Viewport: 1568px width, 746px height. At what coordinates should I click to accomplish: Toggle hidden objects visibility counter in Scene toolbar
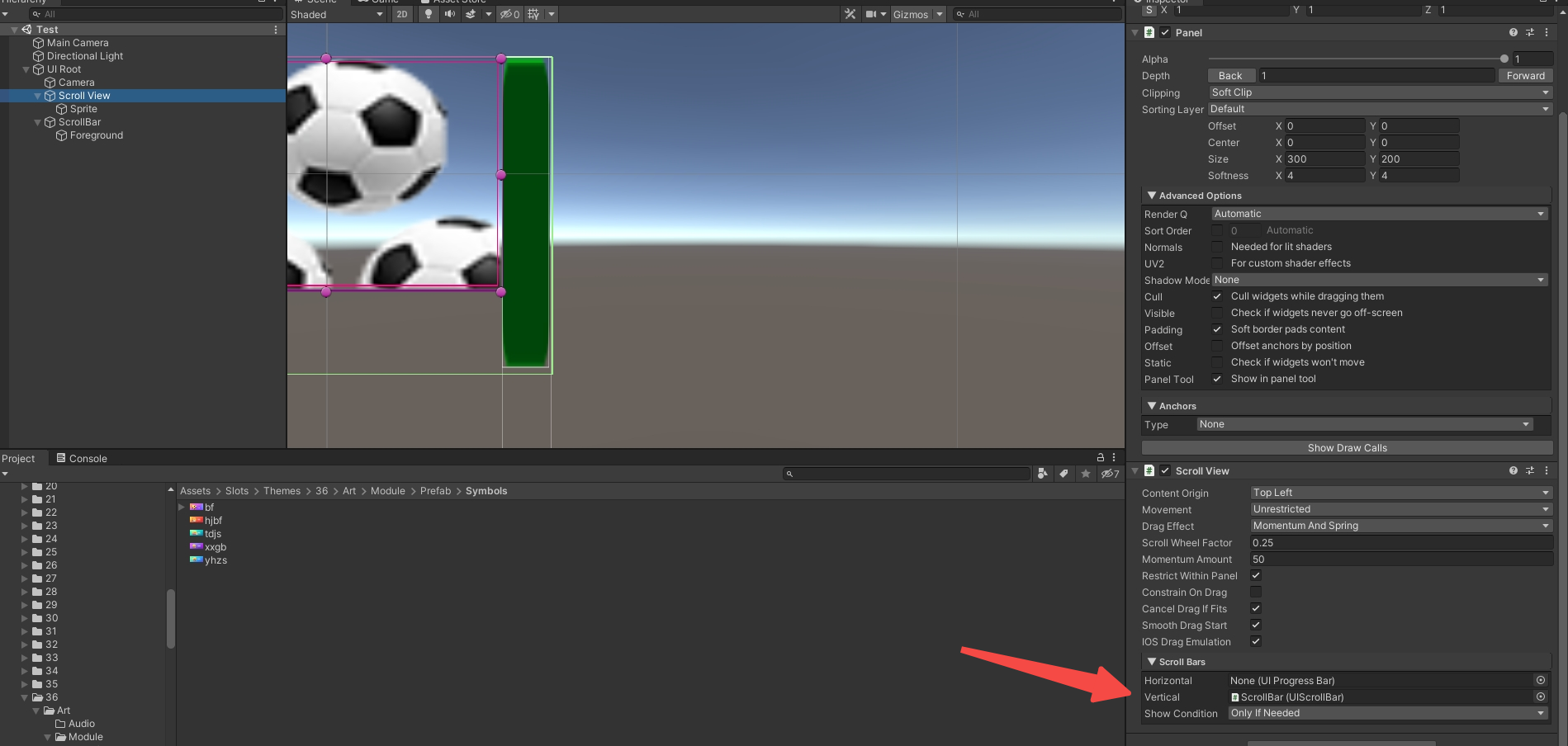pos(509,14)
